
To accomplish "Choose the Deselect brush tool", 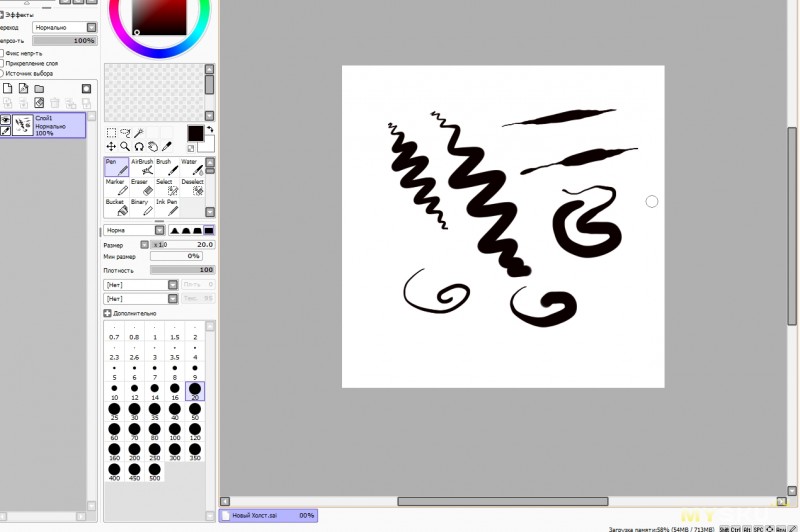I will 192,187.
